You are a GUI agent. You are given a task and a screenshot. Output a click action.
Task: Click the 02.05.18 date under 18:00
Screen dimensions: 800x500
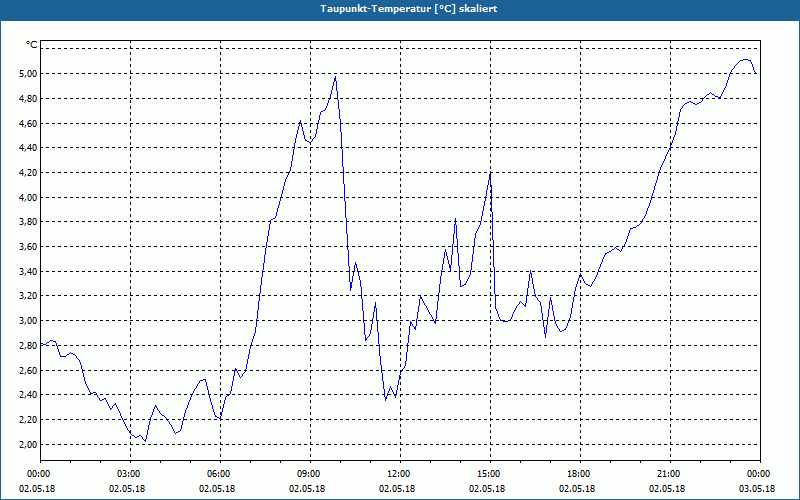click(577, 489)
